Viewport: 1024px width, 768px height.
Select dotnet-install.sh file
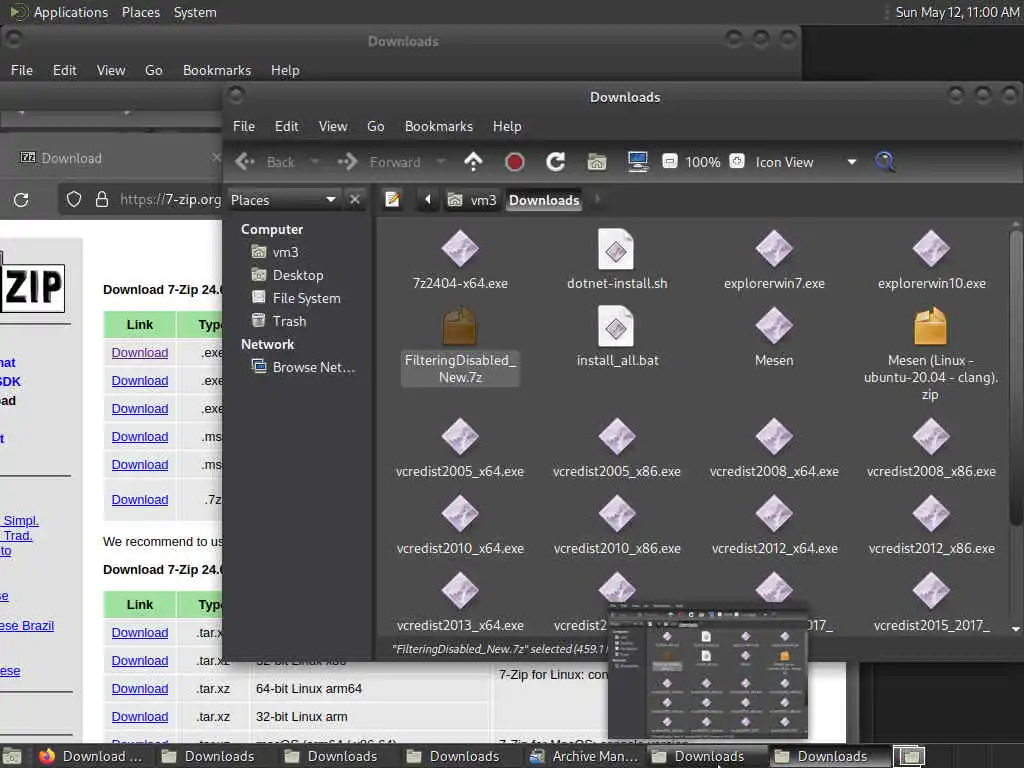(x=617, y=260)
